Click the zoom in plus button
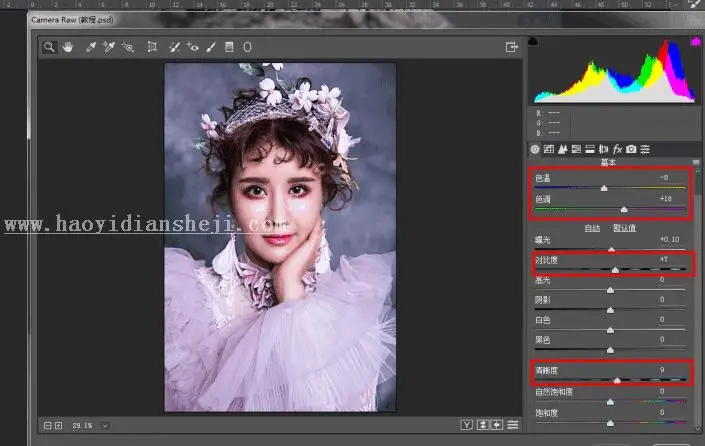Image resolution: width=705 pixels, height=446 pixels. (x=58, y=425)
